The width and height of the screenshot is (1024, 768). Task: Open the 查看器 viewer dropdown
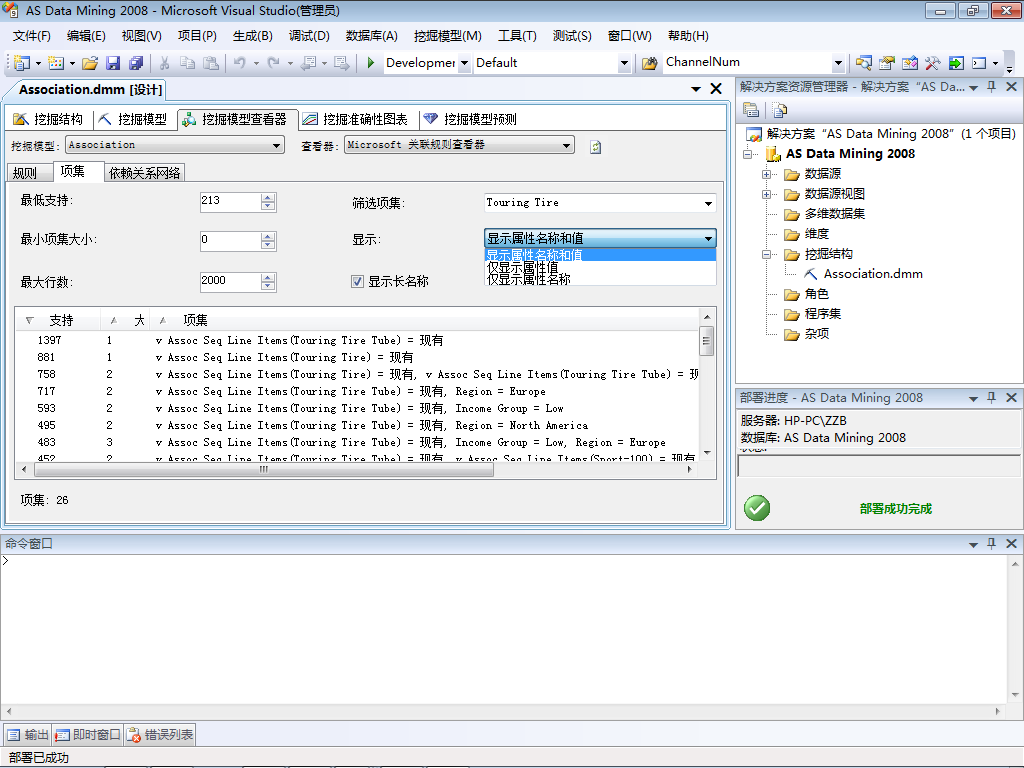click(x=459, y=145)
